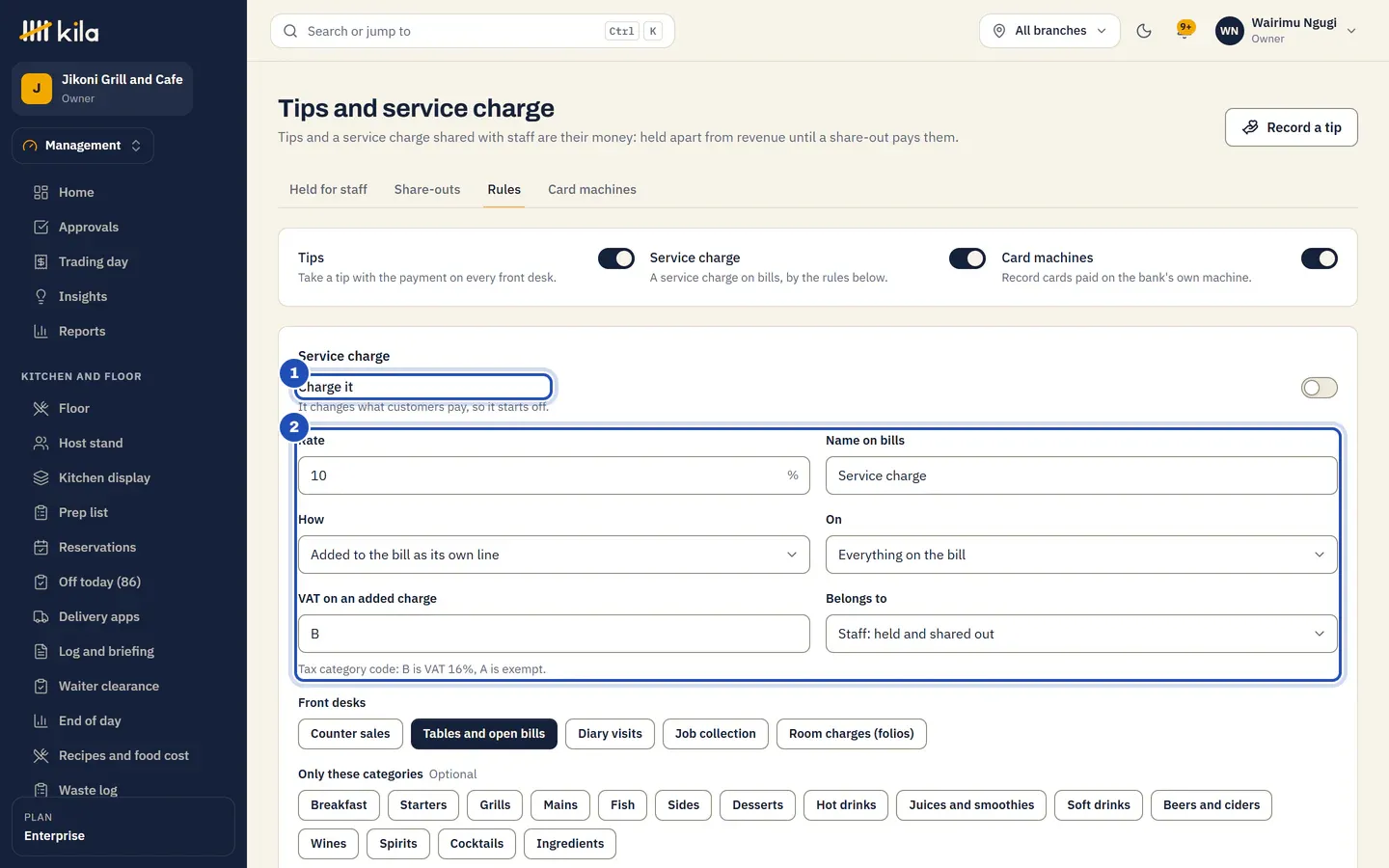Click the End of day icon
The height and width of the screenshot is (868, 1389).
click(41, 720)
